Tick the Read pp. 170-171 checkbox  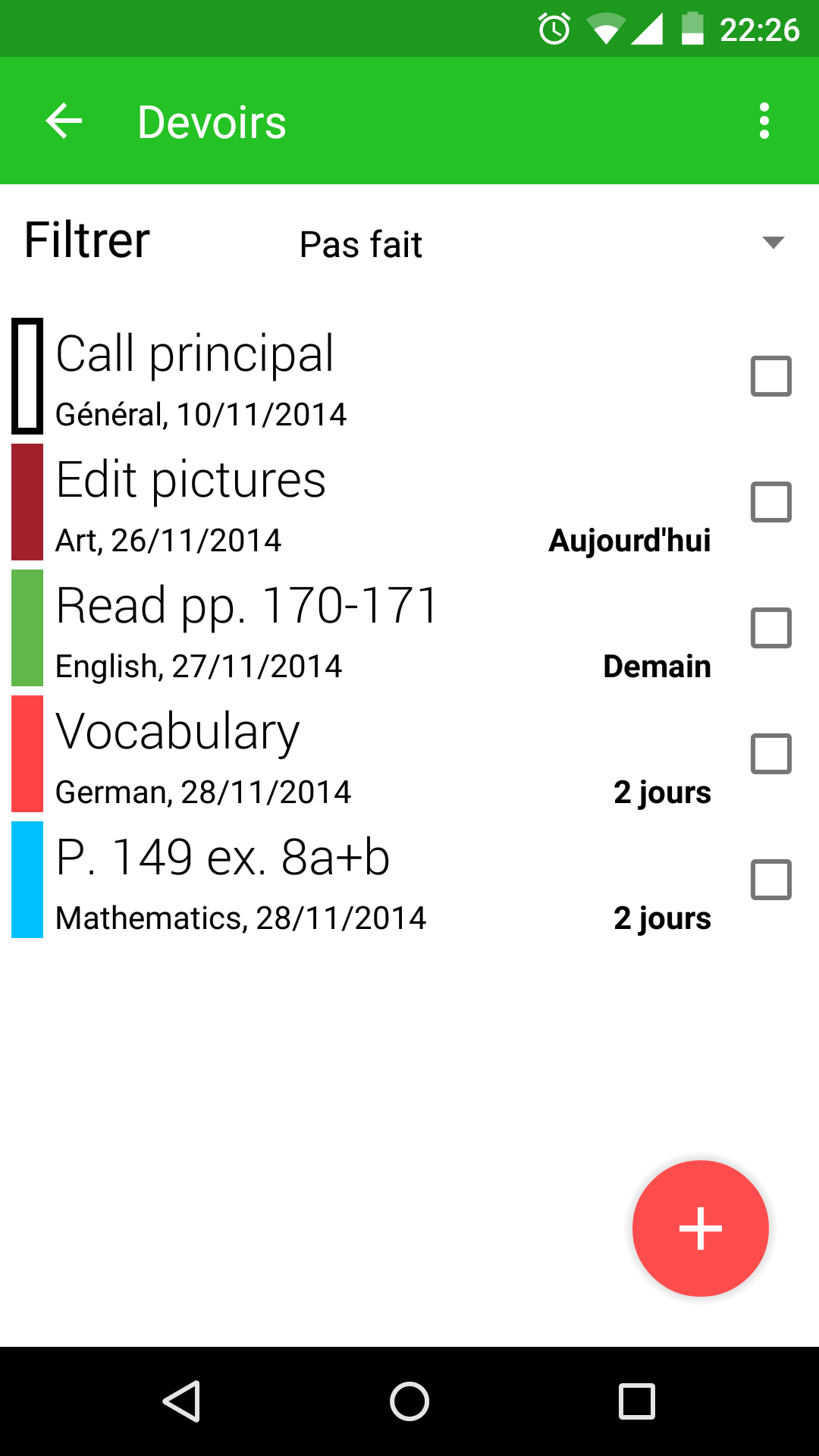tap(770, 628)
